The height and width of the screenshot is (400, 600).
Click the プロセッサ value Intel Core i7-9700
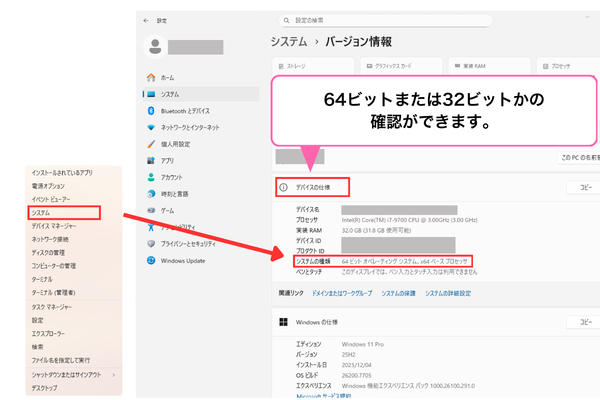pos(409,220)
